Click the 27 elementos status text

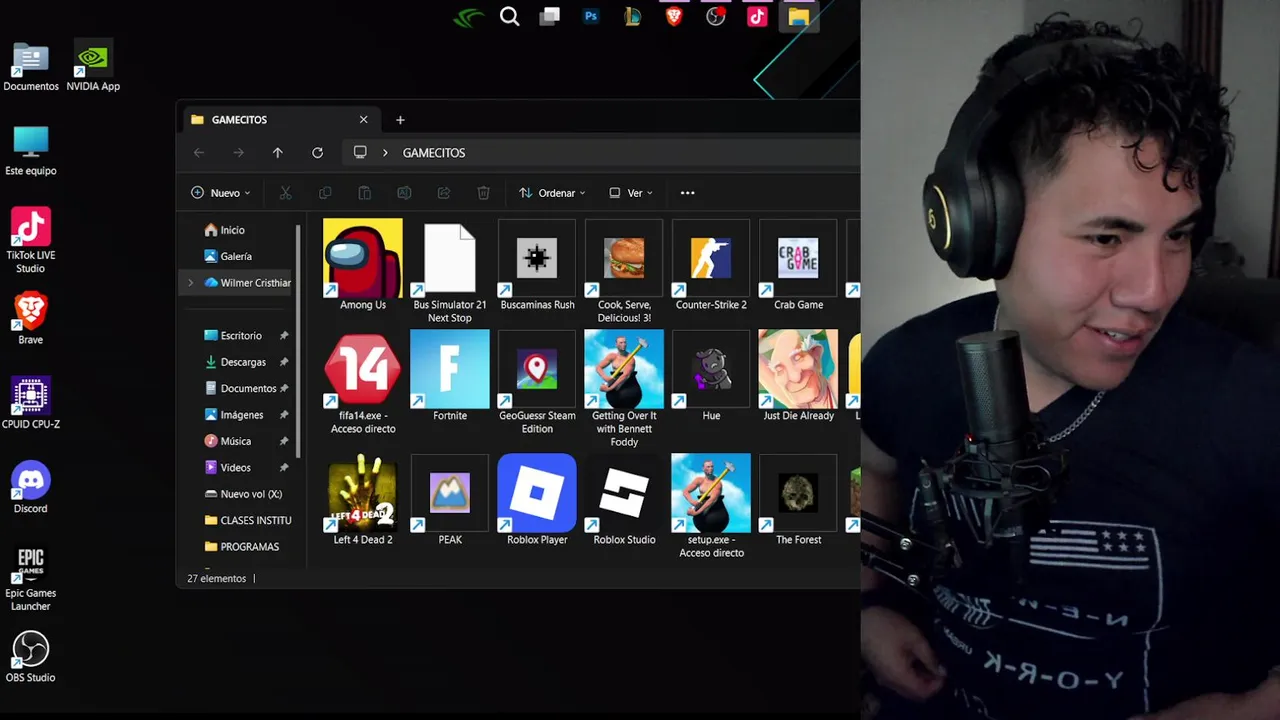pos(217,579)
